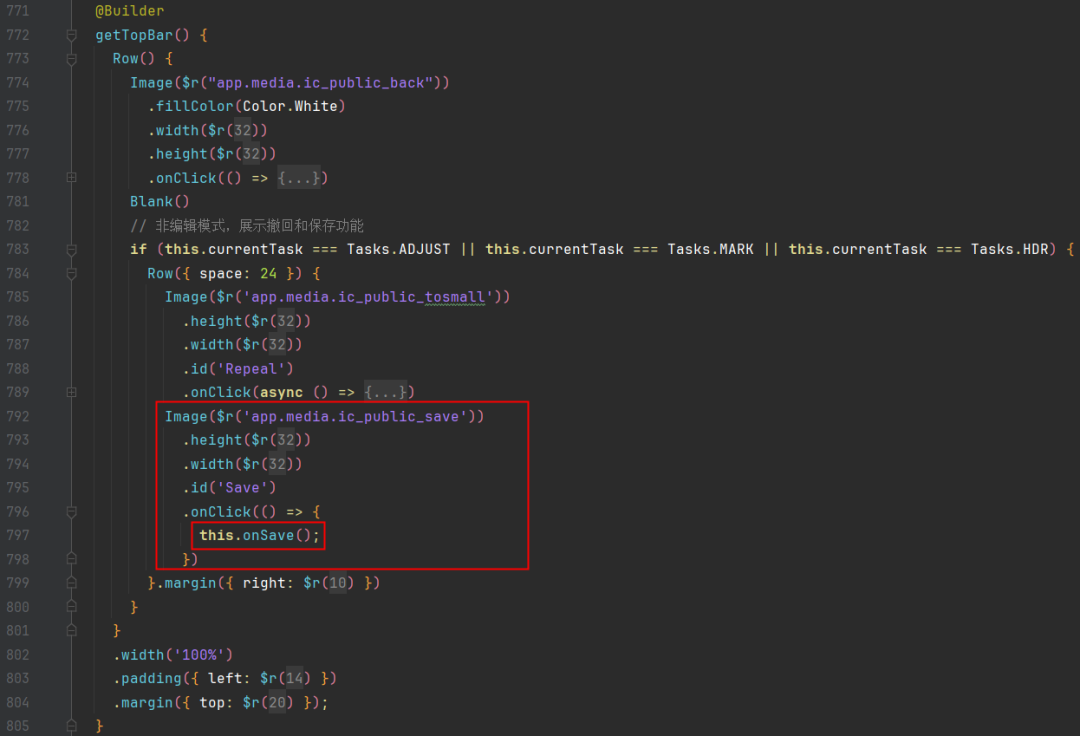
Task: Click line number 771 in the gutter
Action: (x=18, y=11)
